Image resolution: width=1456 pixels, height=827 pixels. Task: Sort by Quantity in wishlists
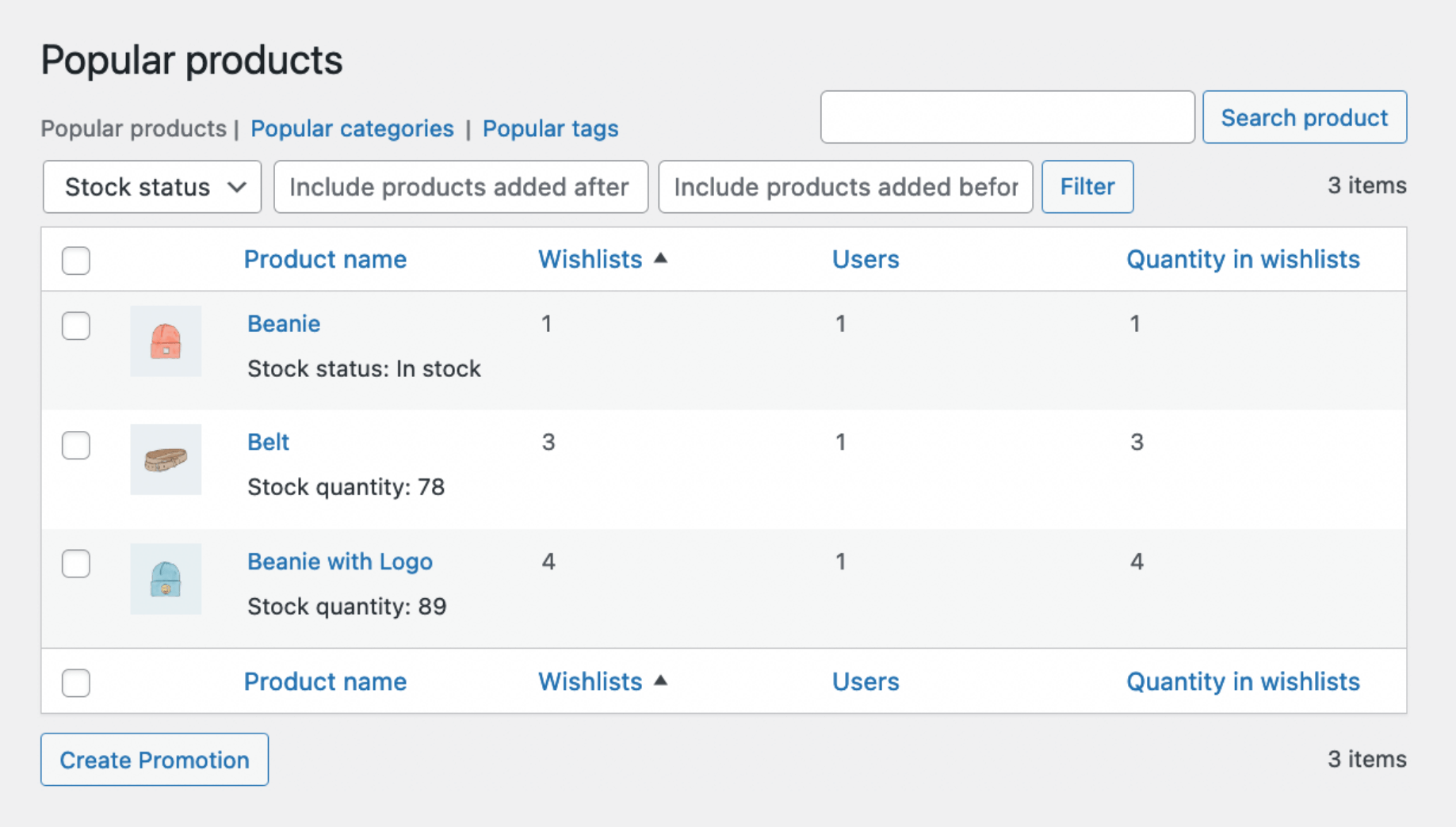point(1244,259)
